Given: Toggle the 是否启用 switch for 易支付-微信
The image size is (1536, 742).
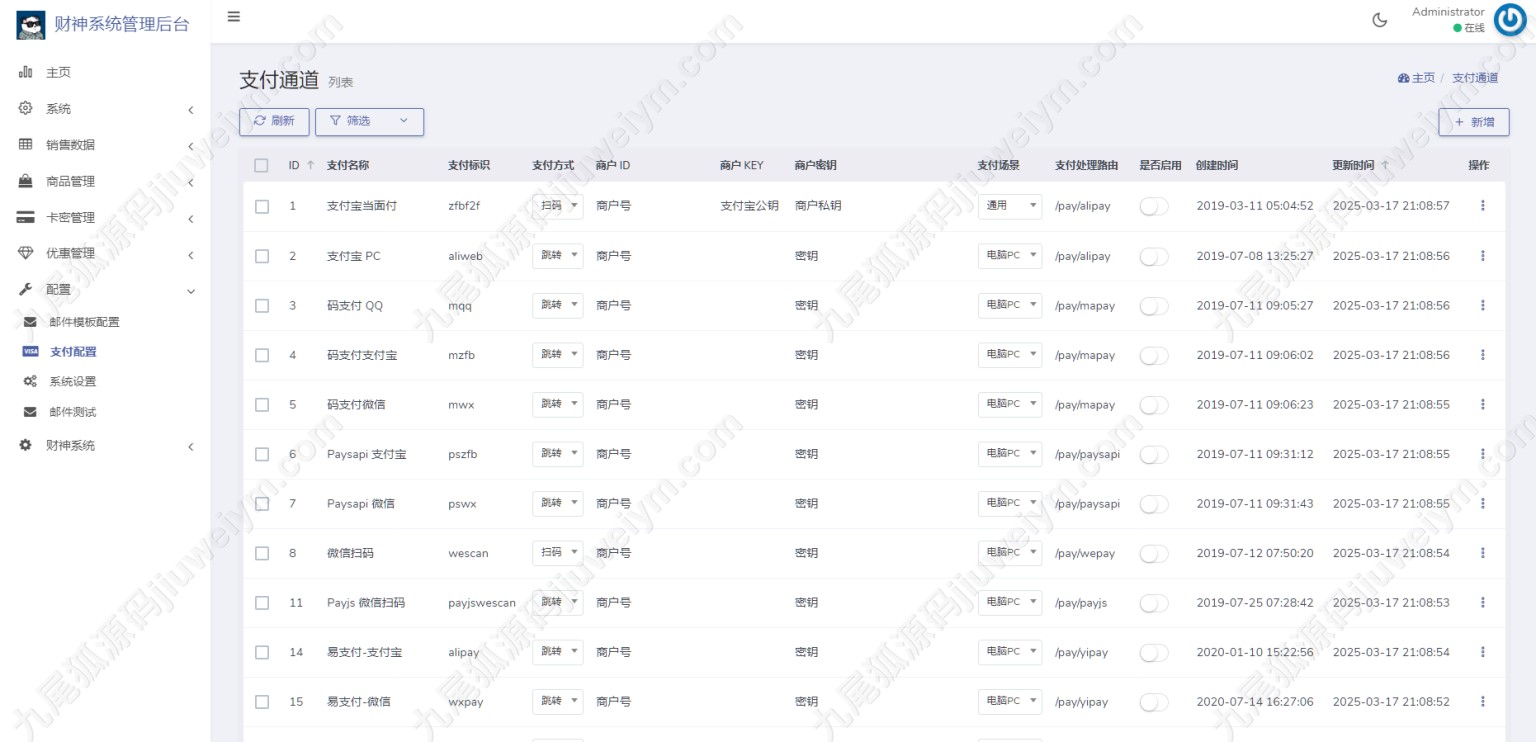Looking at the screenshot, I should 1154,702.
